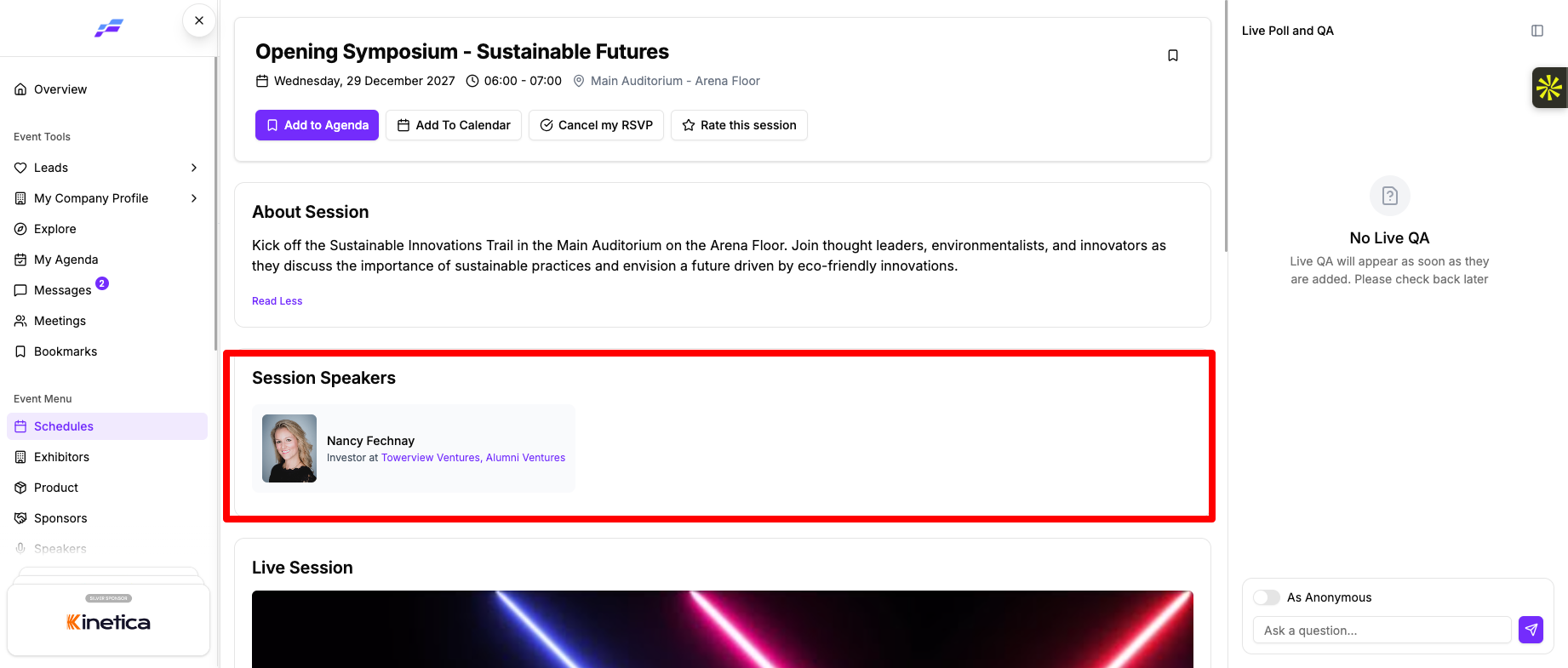Screen dimensions: 1568x668
Task: Open the Kinetica sponsor banner
Action: (x=109, y=619)
